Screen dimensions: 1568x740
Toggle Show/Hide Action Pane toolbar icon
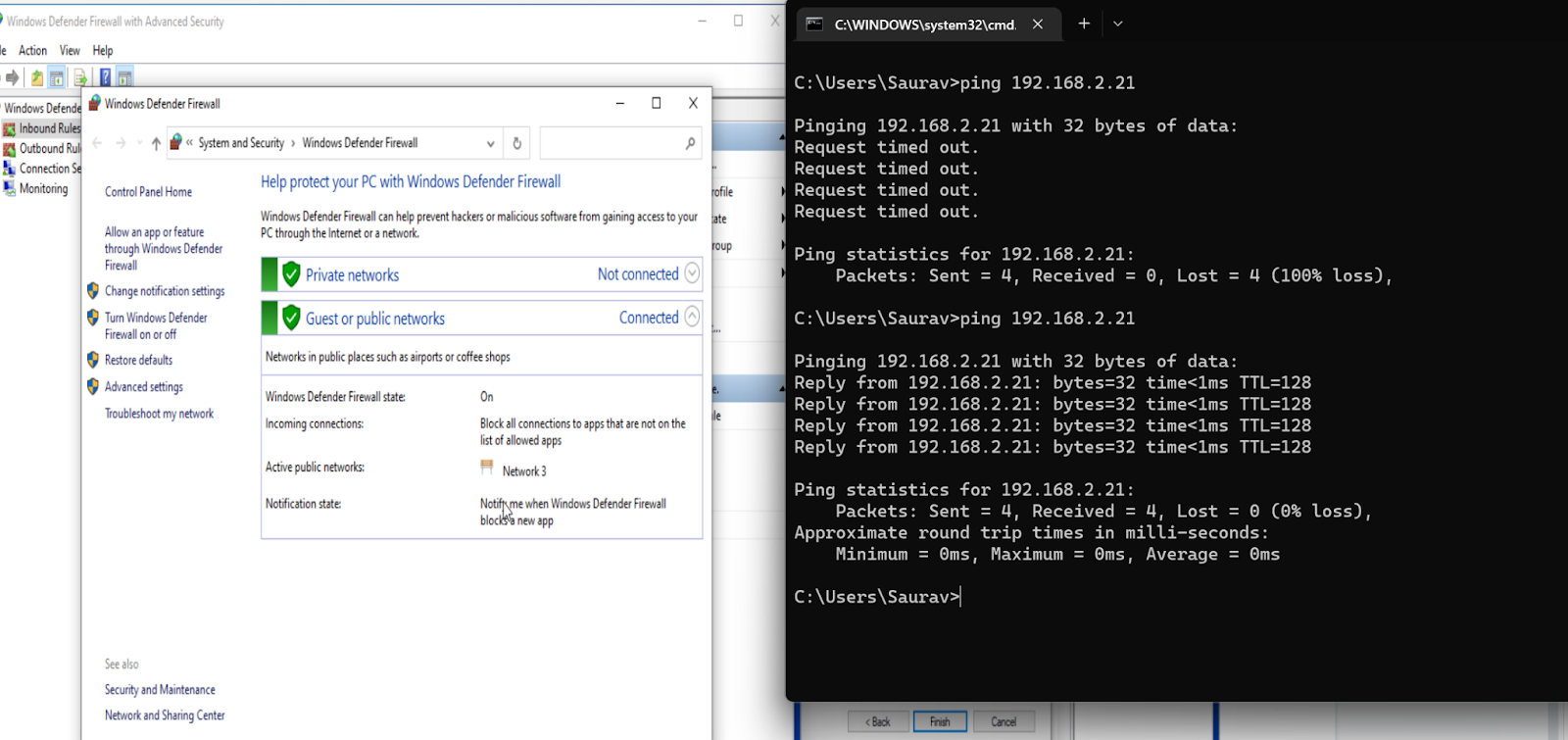pyautogui.click(x=124, y=78)
